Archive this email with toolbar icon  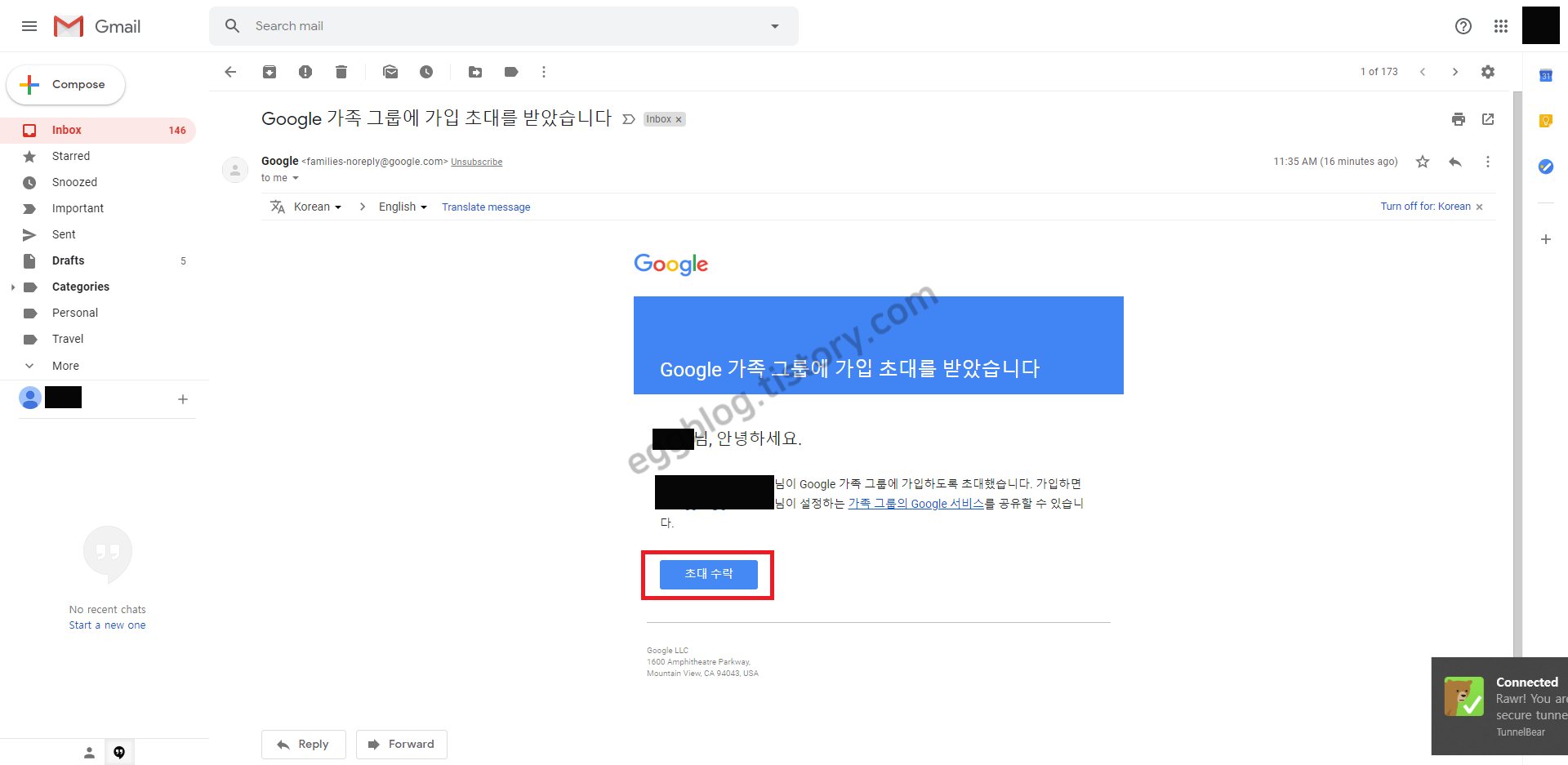coord(269,72)
